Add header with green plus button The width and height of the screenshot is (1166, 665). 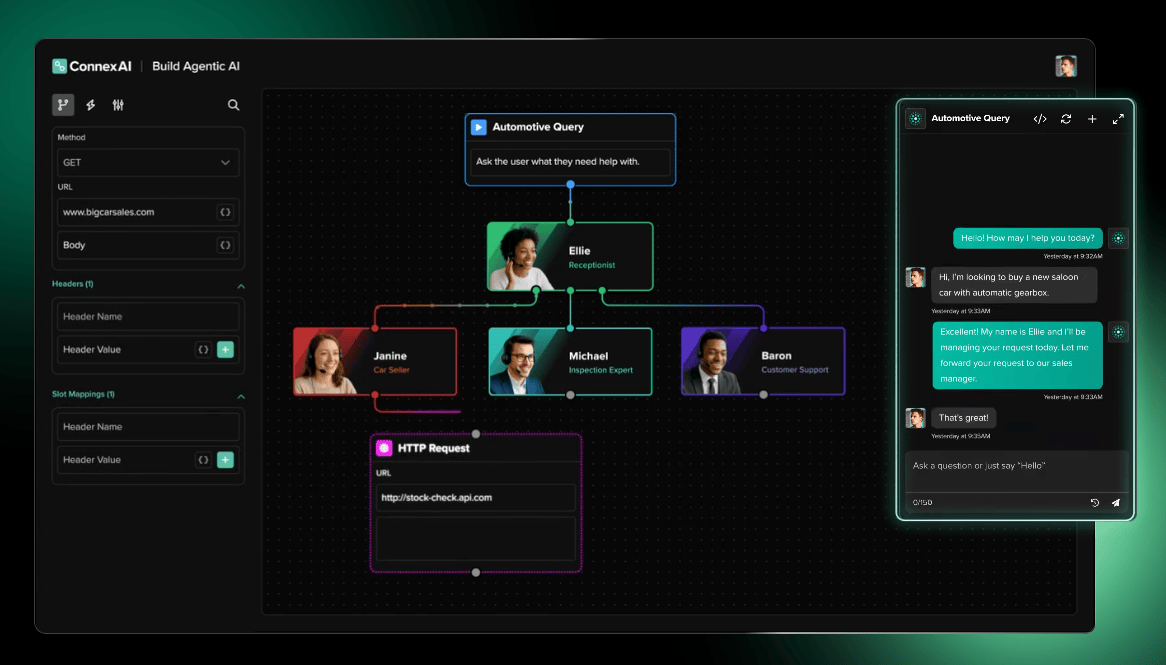click(x=225, y=350)
